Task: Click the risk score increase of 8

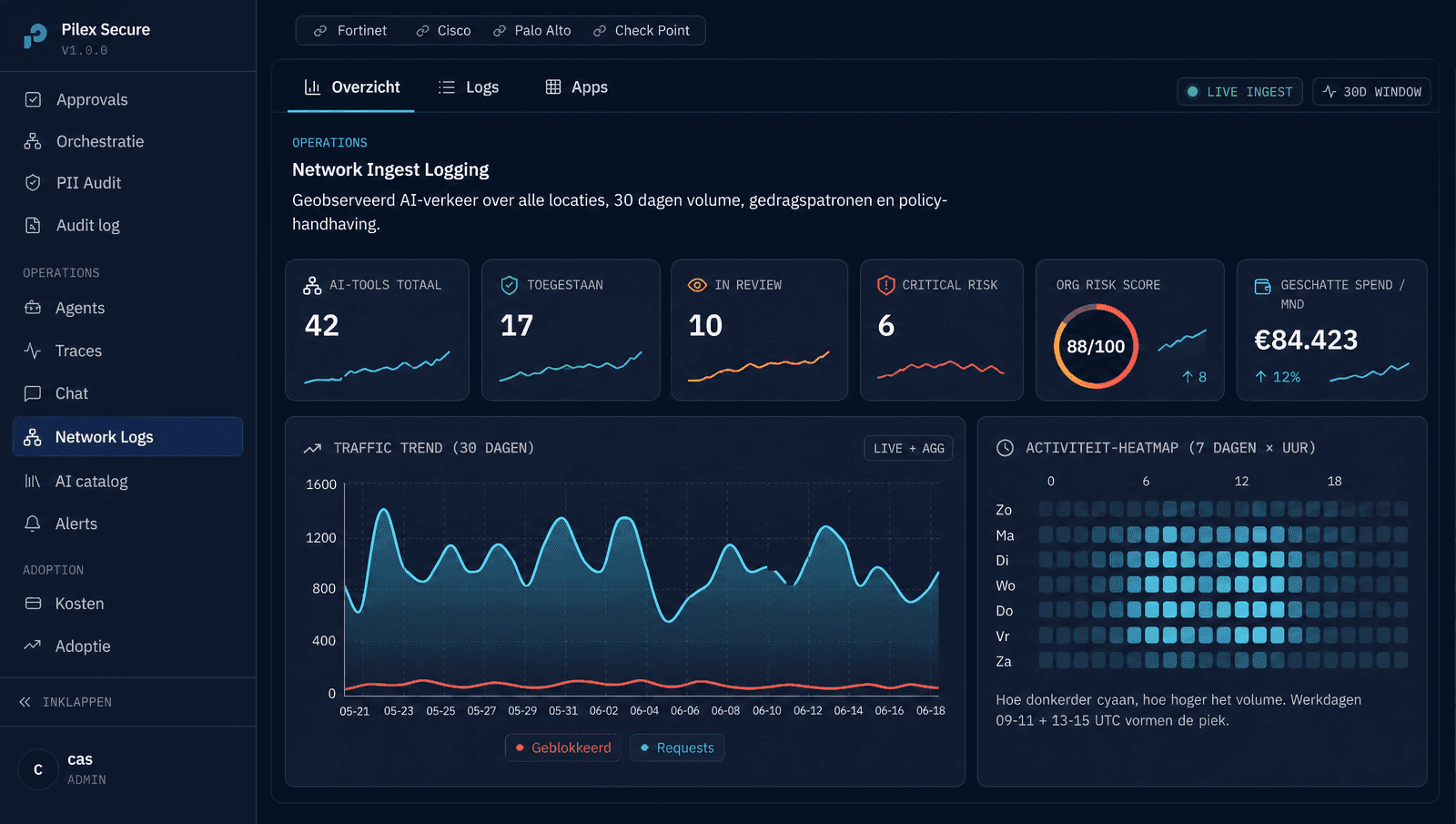Action: coord(1194,377)
